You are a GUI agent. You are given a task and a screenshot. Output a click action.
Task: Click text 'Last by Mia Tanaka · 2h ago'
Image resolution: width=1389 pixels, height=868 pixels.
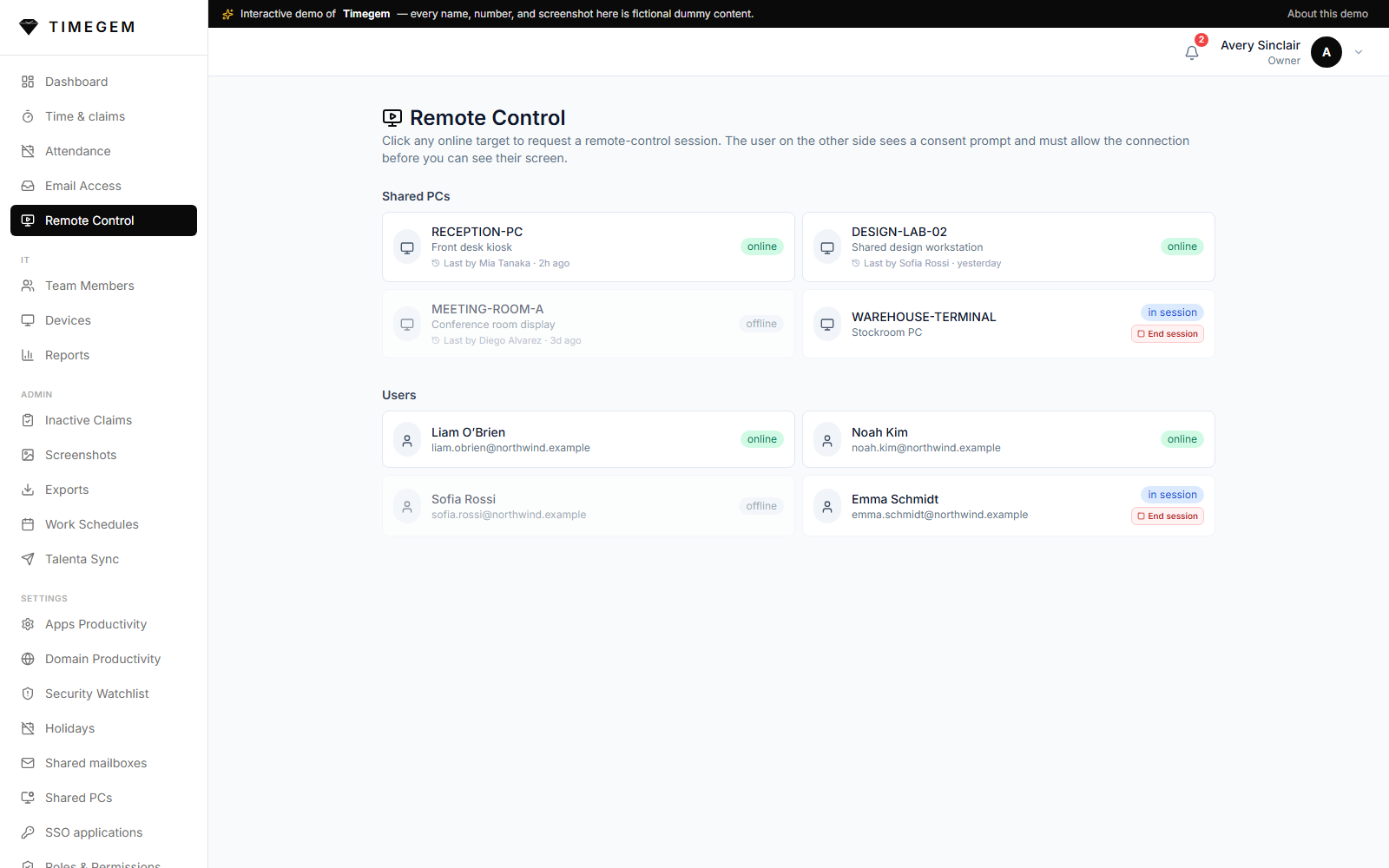(506, 264)
